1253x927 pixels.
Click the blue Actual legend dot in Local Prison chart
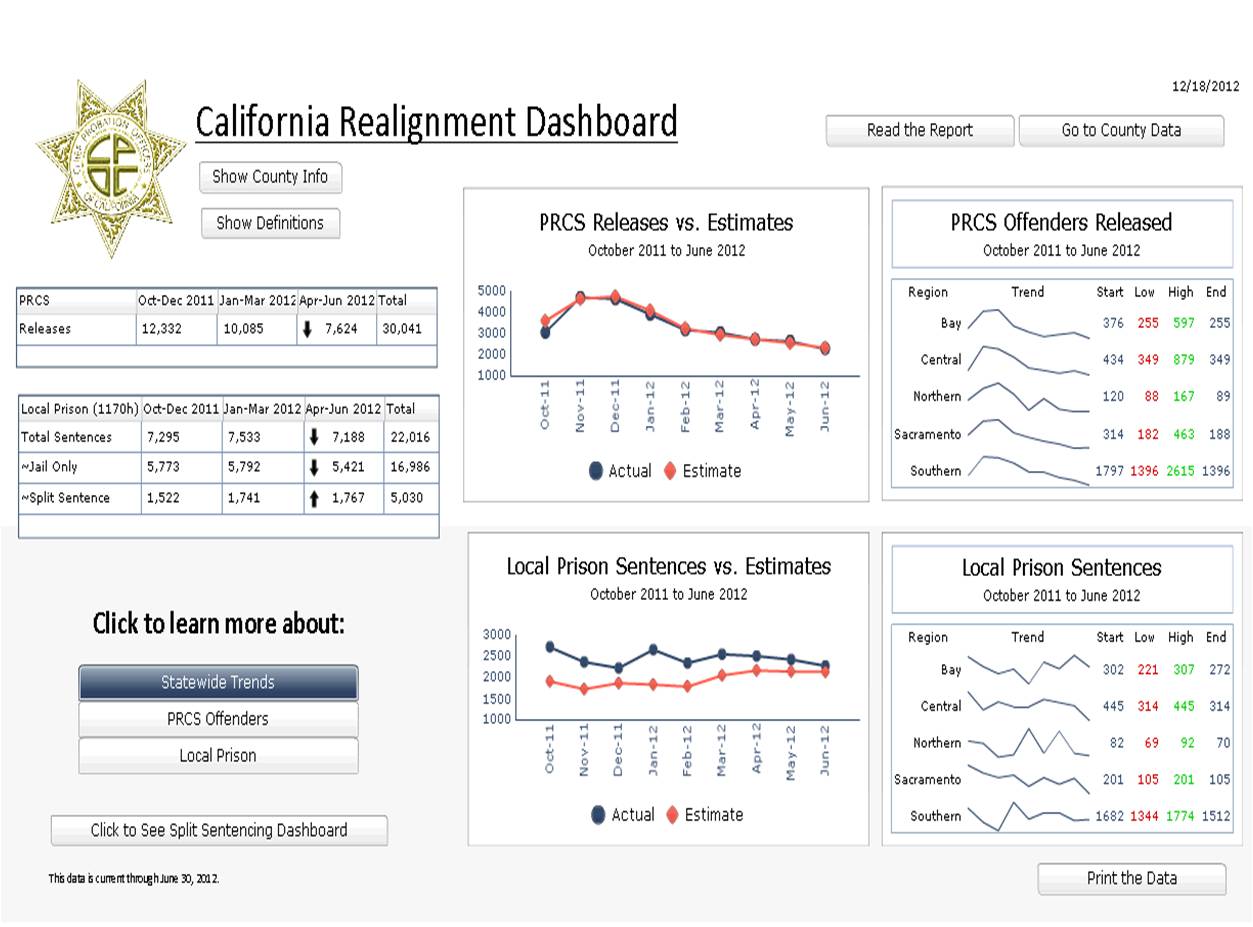(x=598, y=815)
